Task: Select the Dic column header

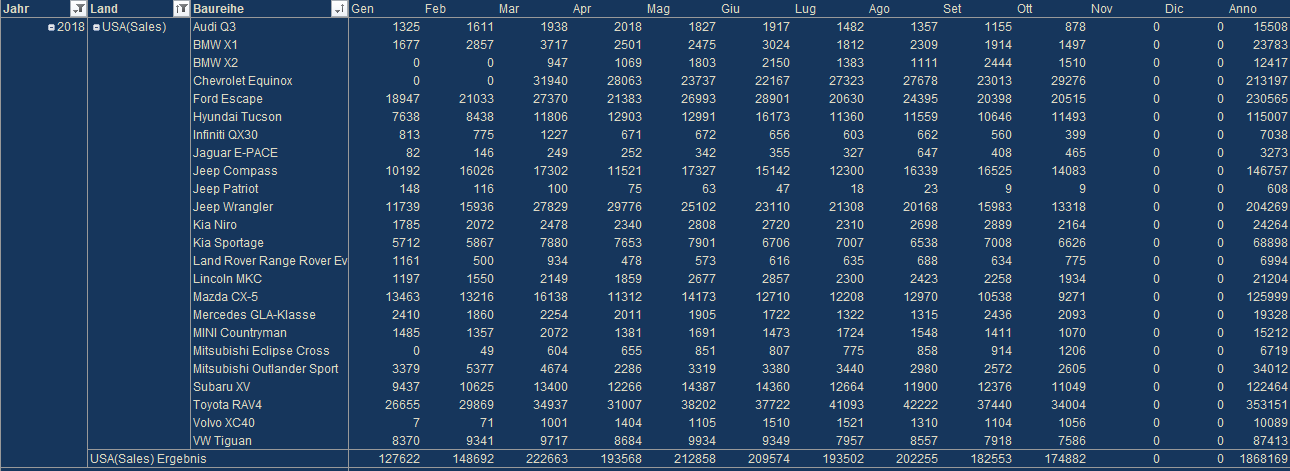Action: [x=1173, y=9]
